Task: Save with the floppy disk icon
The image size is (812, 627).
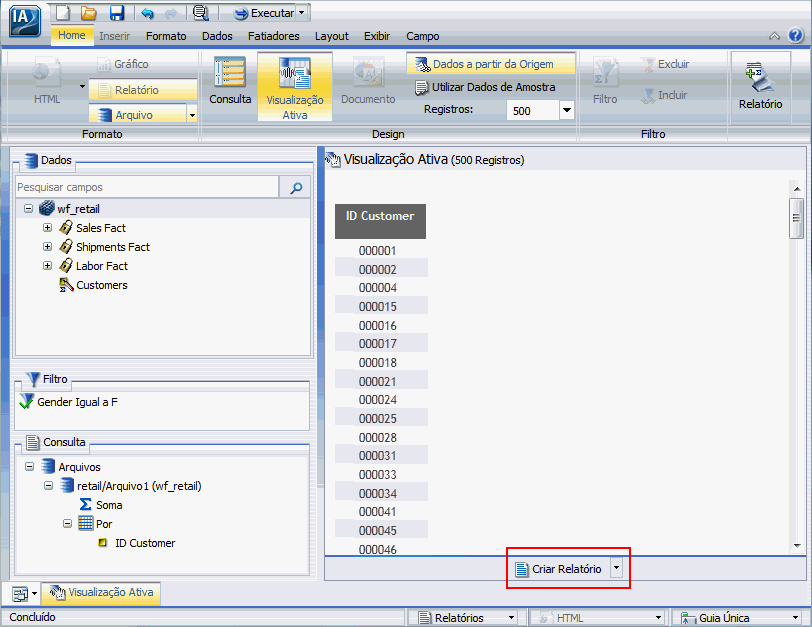Action: tap(118, 12)
